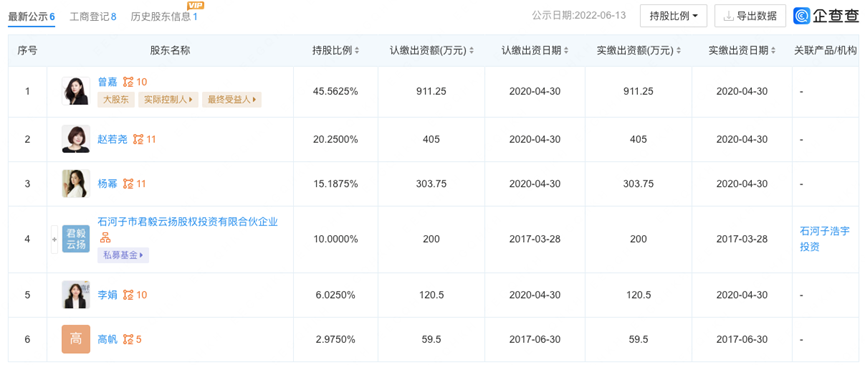Click the orange 高 avatar
This screenshot has height=365, width=865.
pyautogui.click(x=76, y=340)
